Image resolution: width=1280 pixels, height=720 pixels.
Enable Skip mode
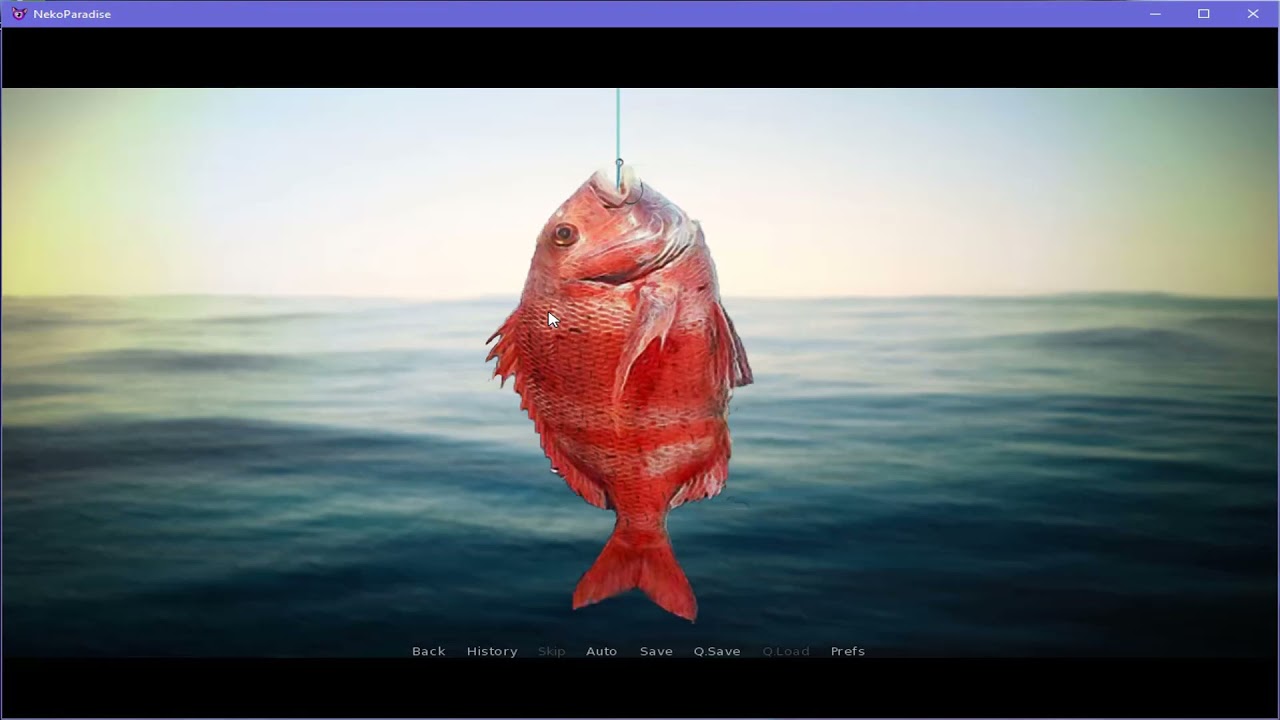pos(551,651)
